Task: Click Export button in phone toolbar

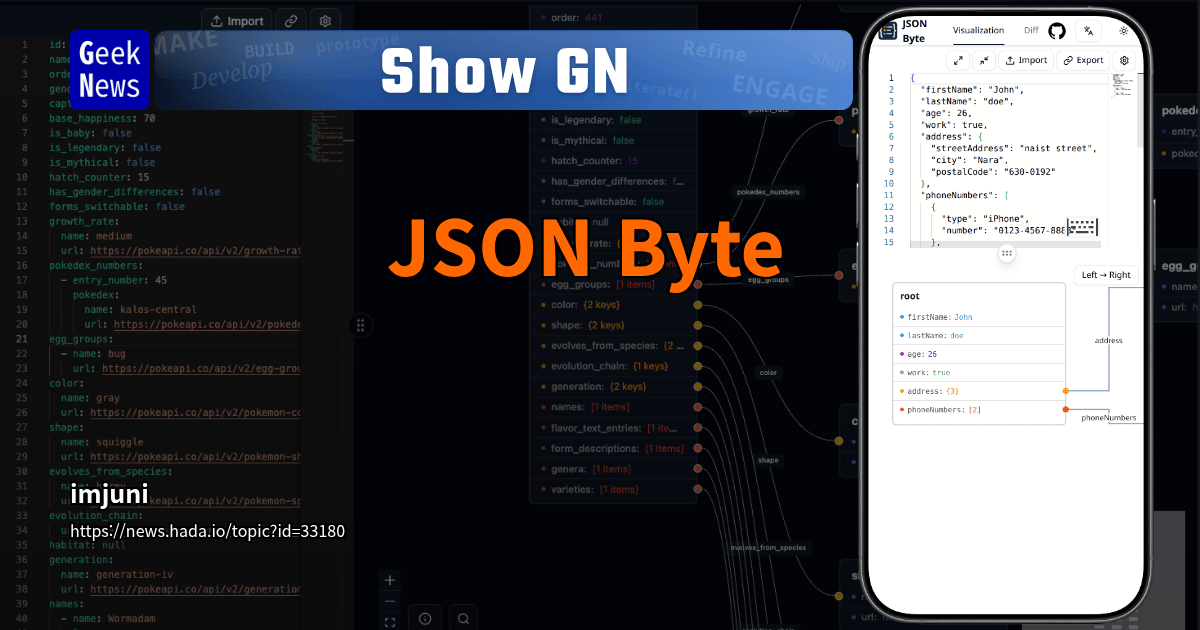Action: (1083, 60)
